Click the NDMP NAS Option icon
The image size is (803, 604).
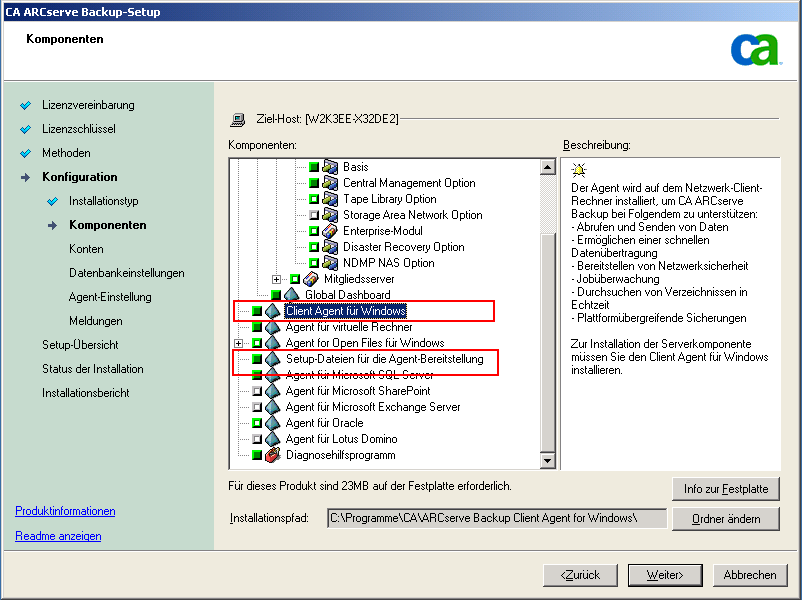(x=330, y=263)
